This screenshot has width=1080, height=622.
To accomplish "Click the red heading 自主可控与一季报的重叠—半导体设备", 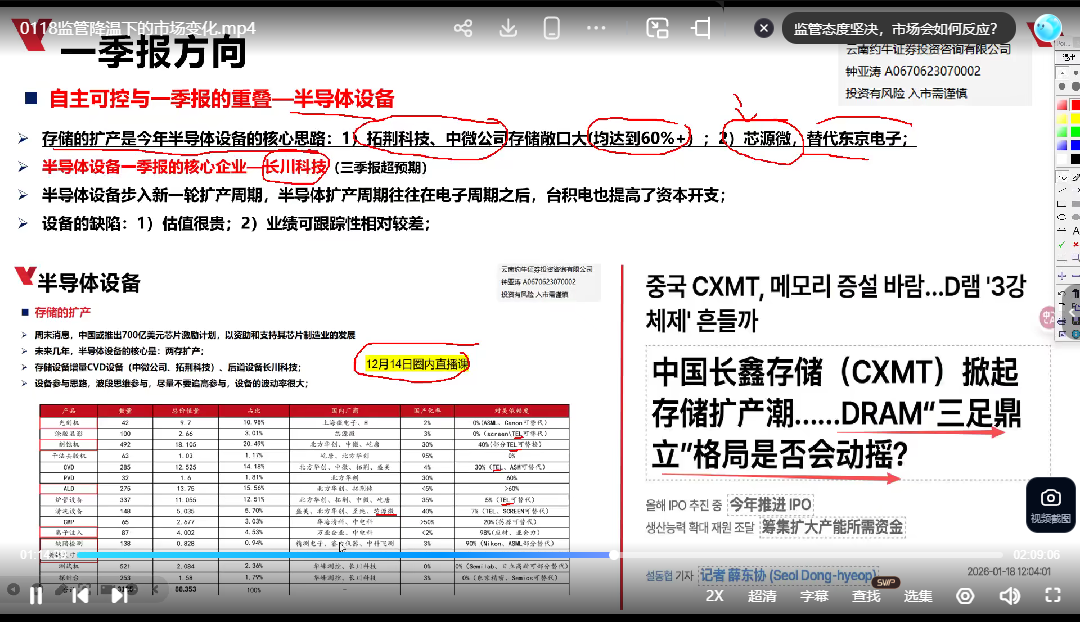I will [221, 99].
